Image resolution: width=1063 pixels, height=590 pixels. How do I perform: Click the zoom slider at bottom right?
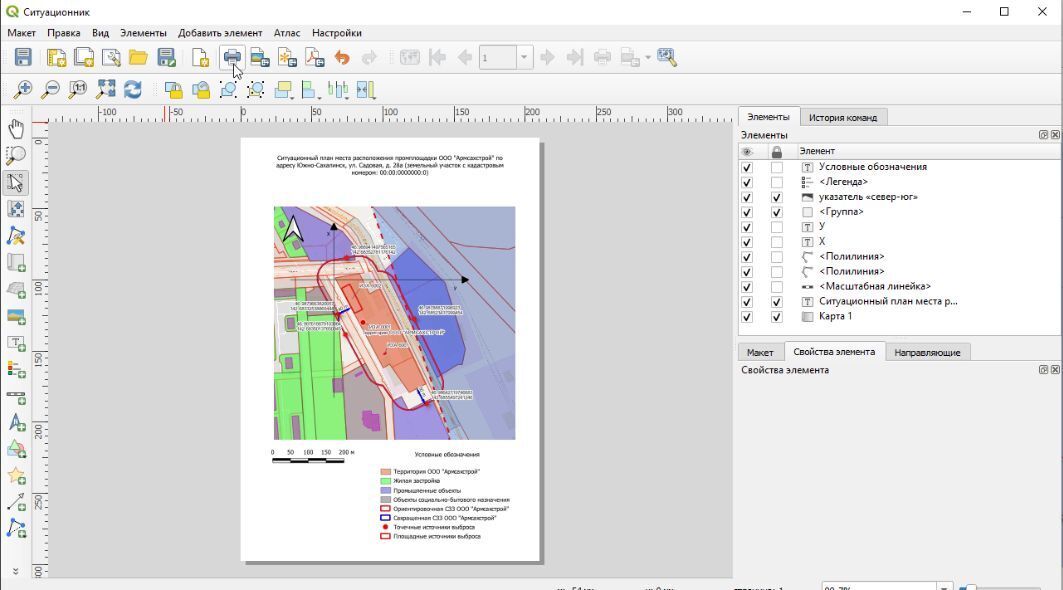pyautogui.click(x=968, y=587)
